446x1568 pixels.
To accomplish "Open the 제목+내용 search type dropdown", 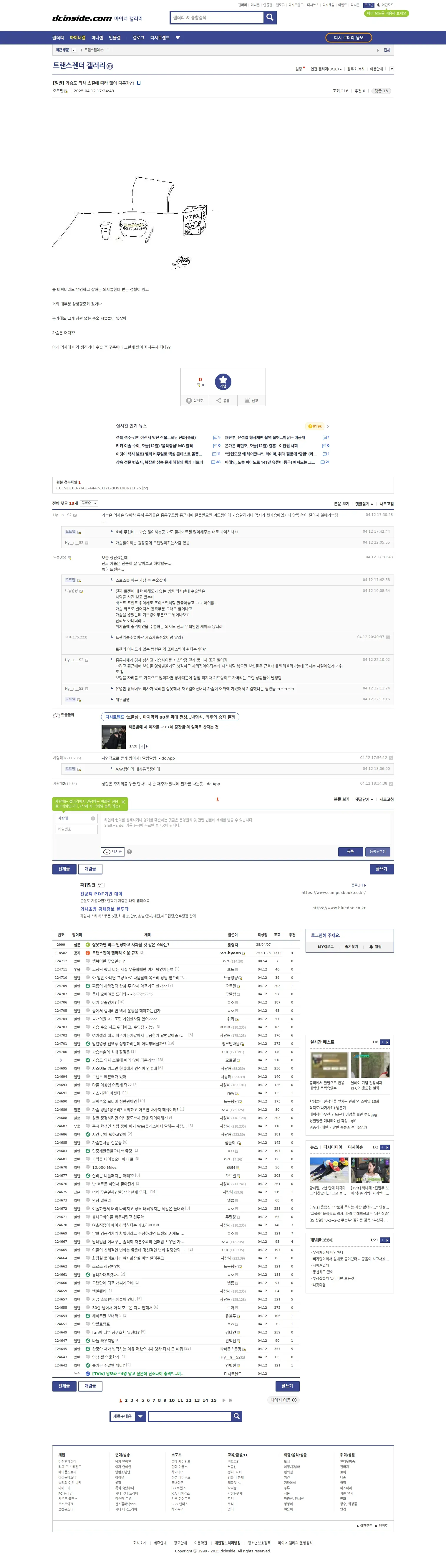I will pyautogui.click(x=128, y=1417).
